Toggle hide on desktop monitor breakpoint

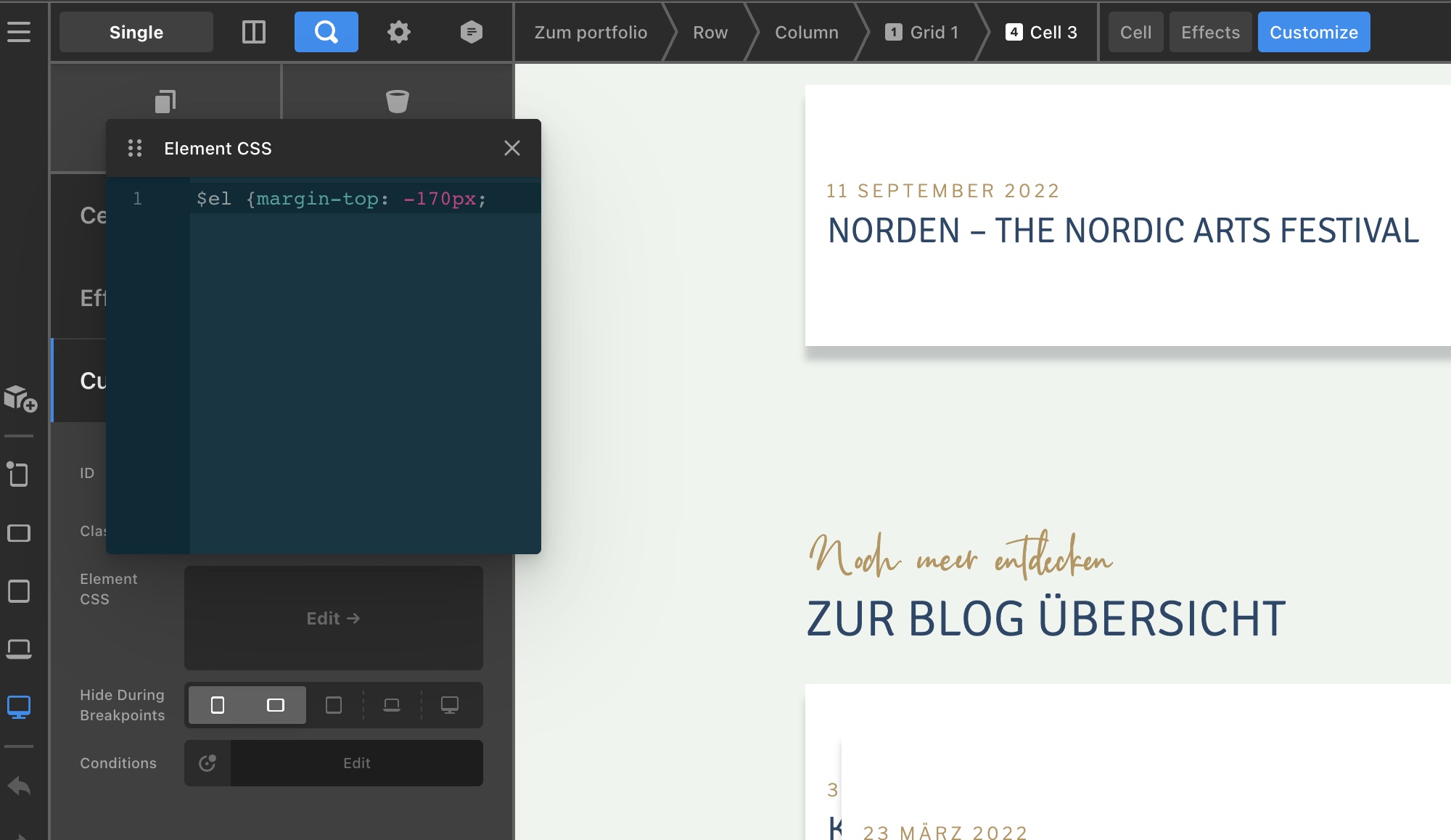pyautogui.click(x=450, y=705)
